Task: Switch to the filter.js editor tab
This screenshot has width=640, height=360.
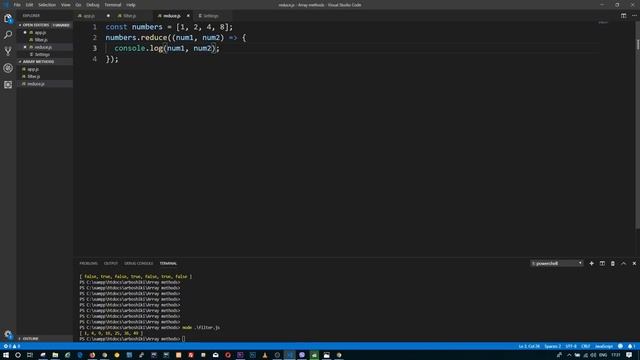Action: 133,16
